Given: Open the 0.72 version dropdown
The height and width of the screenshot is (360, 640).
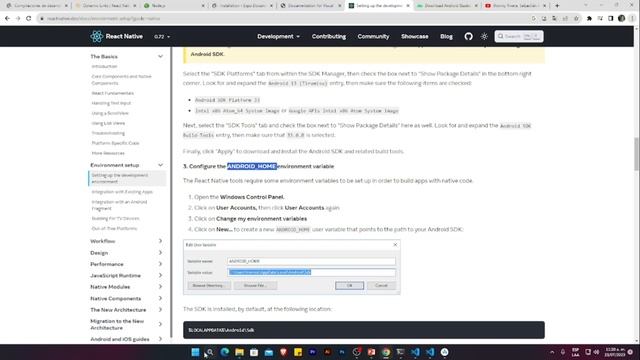Looking at the screenshot, I should pos(162,37).
